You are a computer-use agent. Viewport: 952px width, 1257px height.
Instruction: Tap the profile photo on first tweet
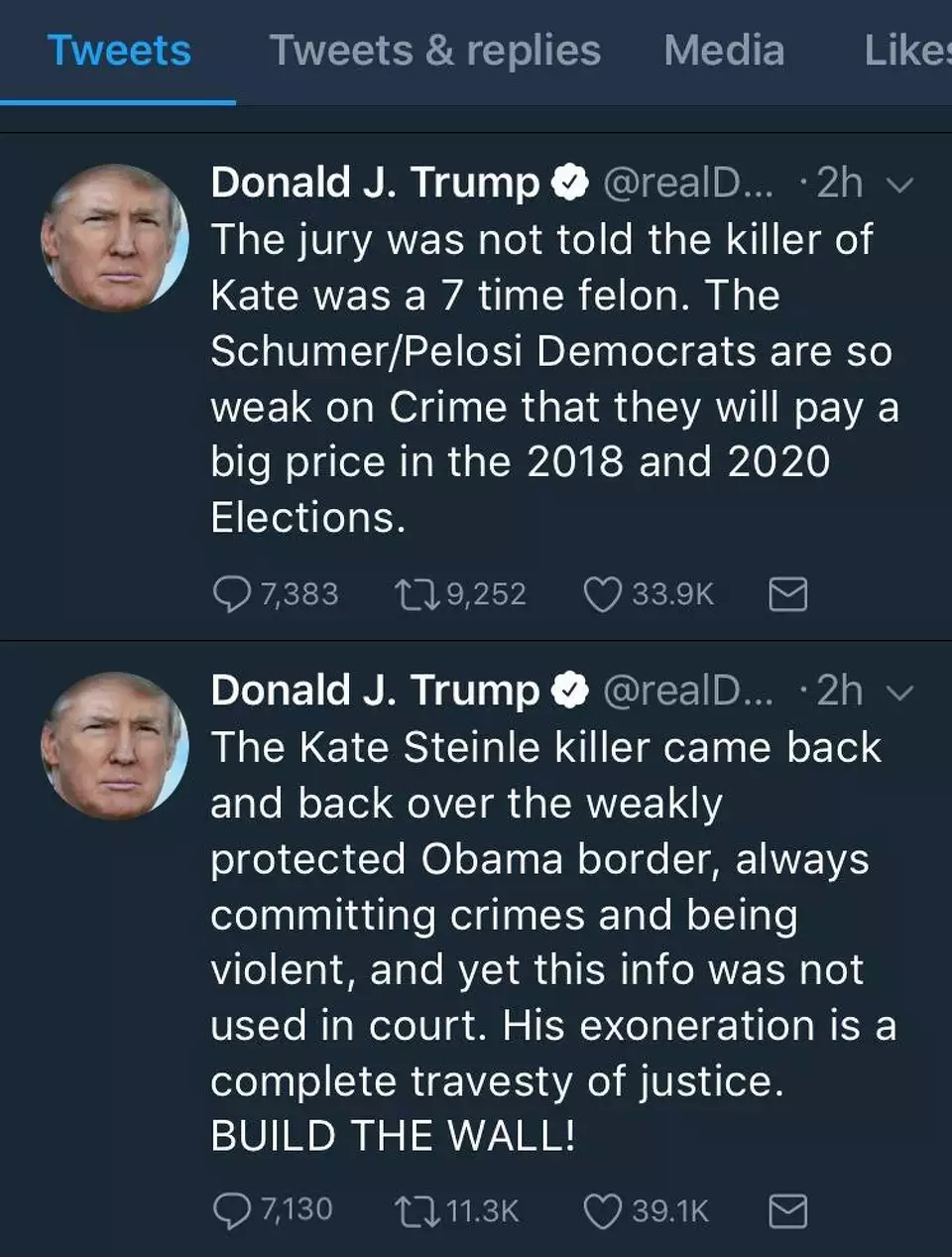[x=114, y=238]
